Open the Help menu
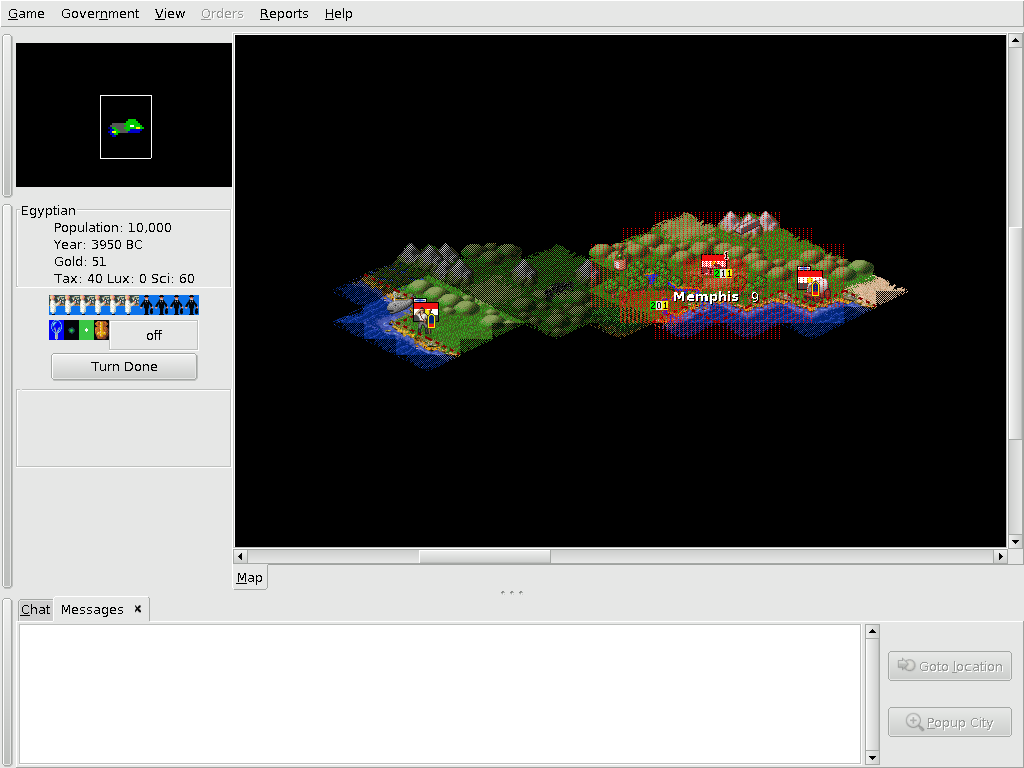Viewport: 1024px width, 768px height. (338, 13)
